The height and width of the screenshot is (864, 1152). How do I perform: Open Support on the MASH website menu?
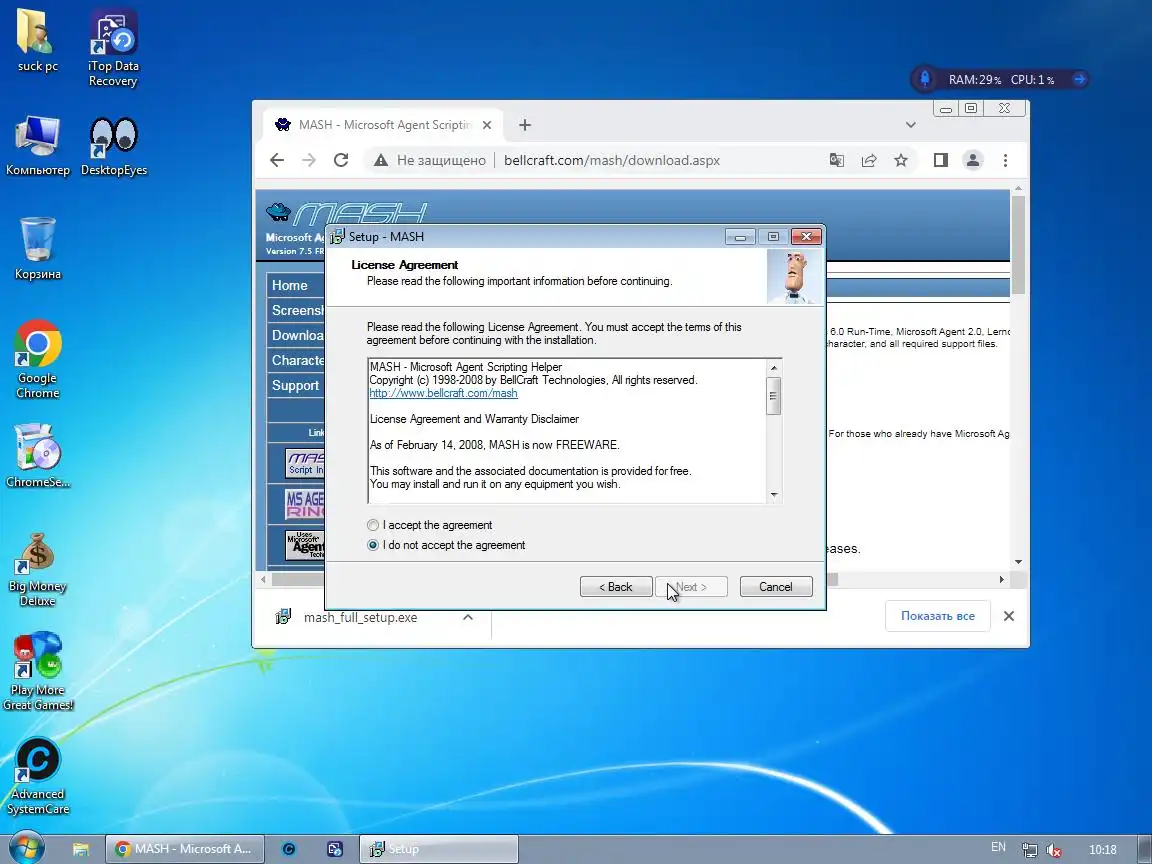pos(295,385)
